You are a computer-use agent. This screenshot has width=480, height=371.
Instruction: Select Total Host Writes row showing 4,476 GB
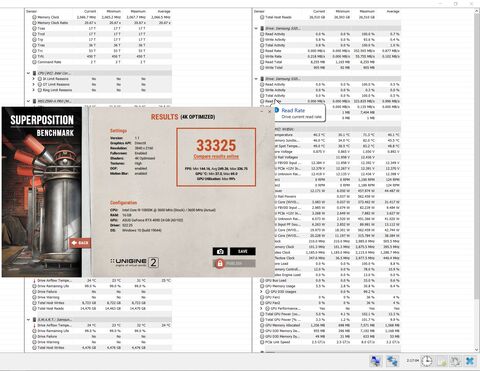click(x=102, y=348)
